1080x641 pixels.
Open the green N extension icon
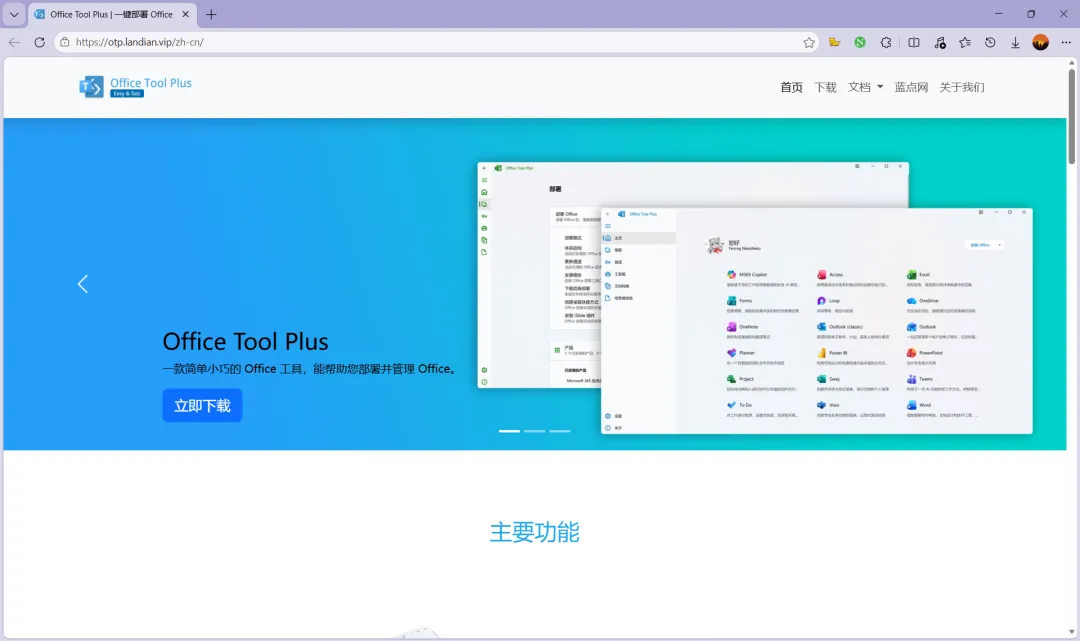[860, 43]
